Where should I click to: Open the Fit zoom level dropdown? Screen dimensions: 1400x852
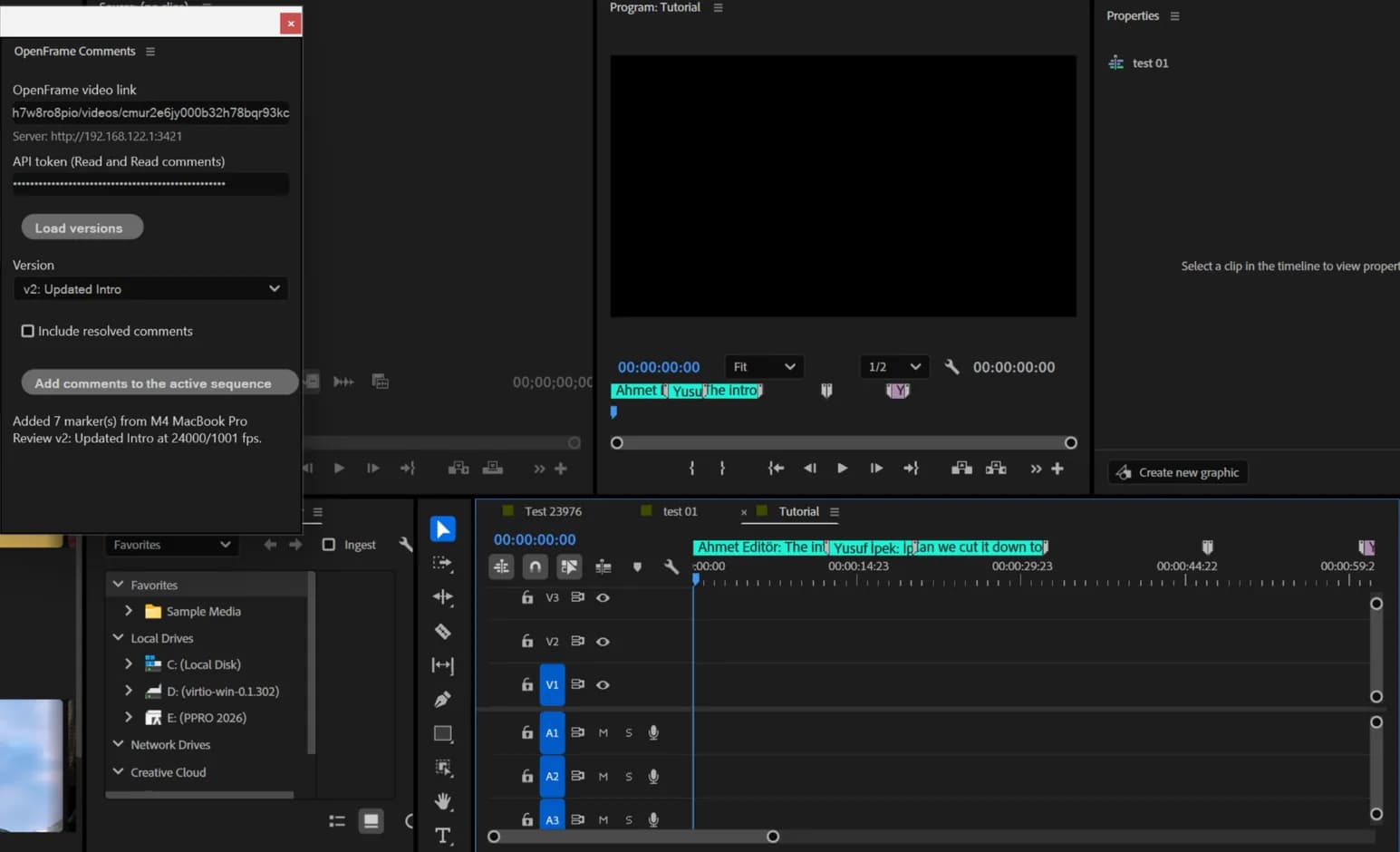click(764, 367)
